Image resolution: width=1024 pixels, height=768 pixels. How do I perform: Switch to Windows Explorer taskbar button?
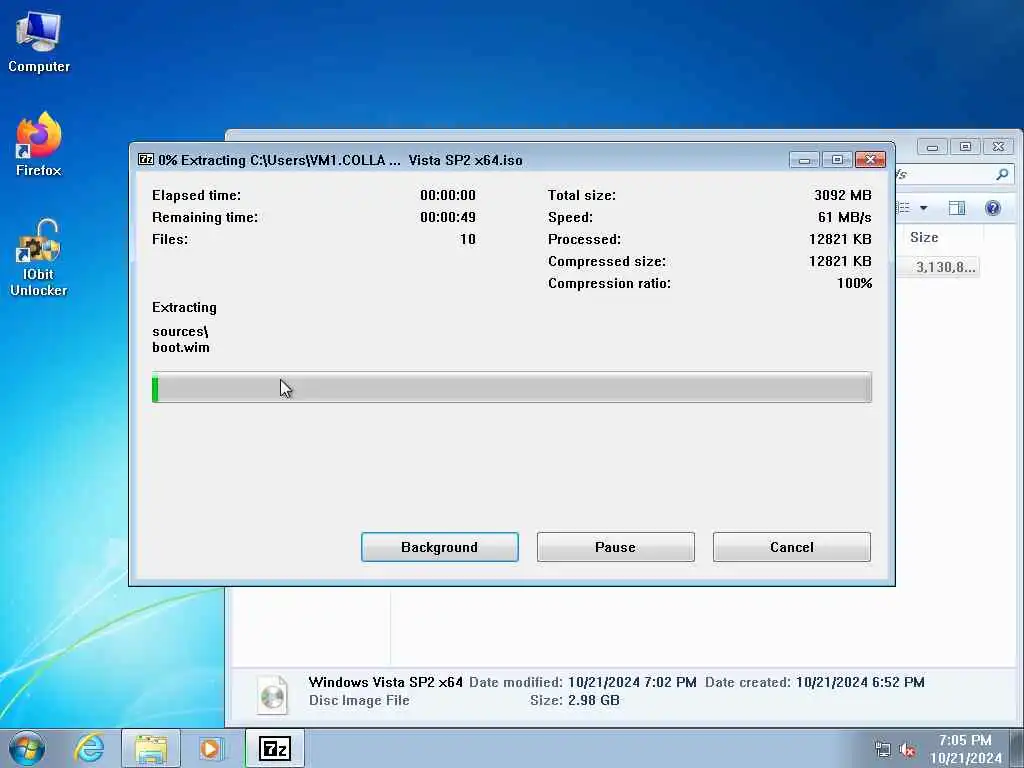(151, 748)
